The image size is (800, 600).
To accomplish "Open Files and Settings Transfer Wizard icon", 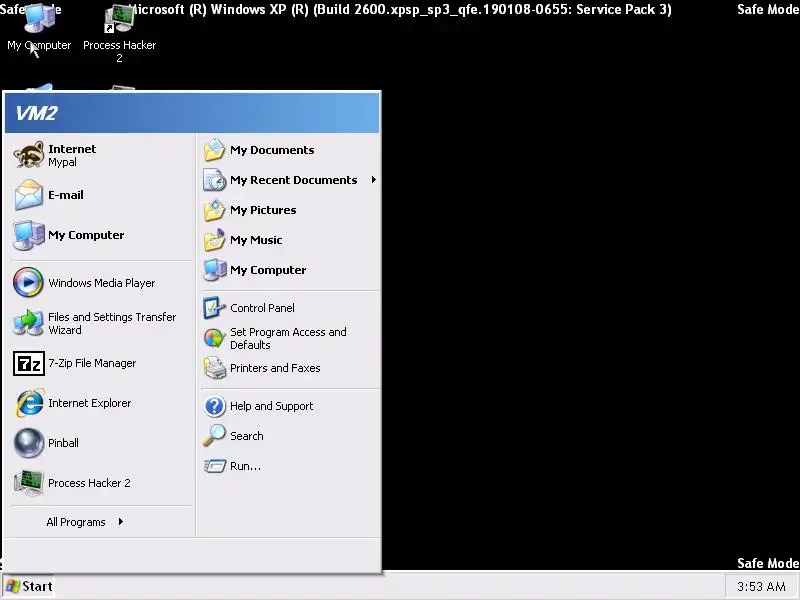I will point(29,322).
